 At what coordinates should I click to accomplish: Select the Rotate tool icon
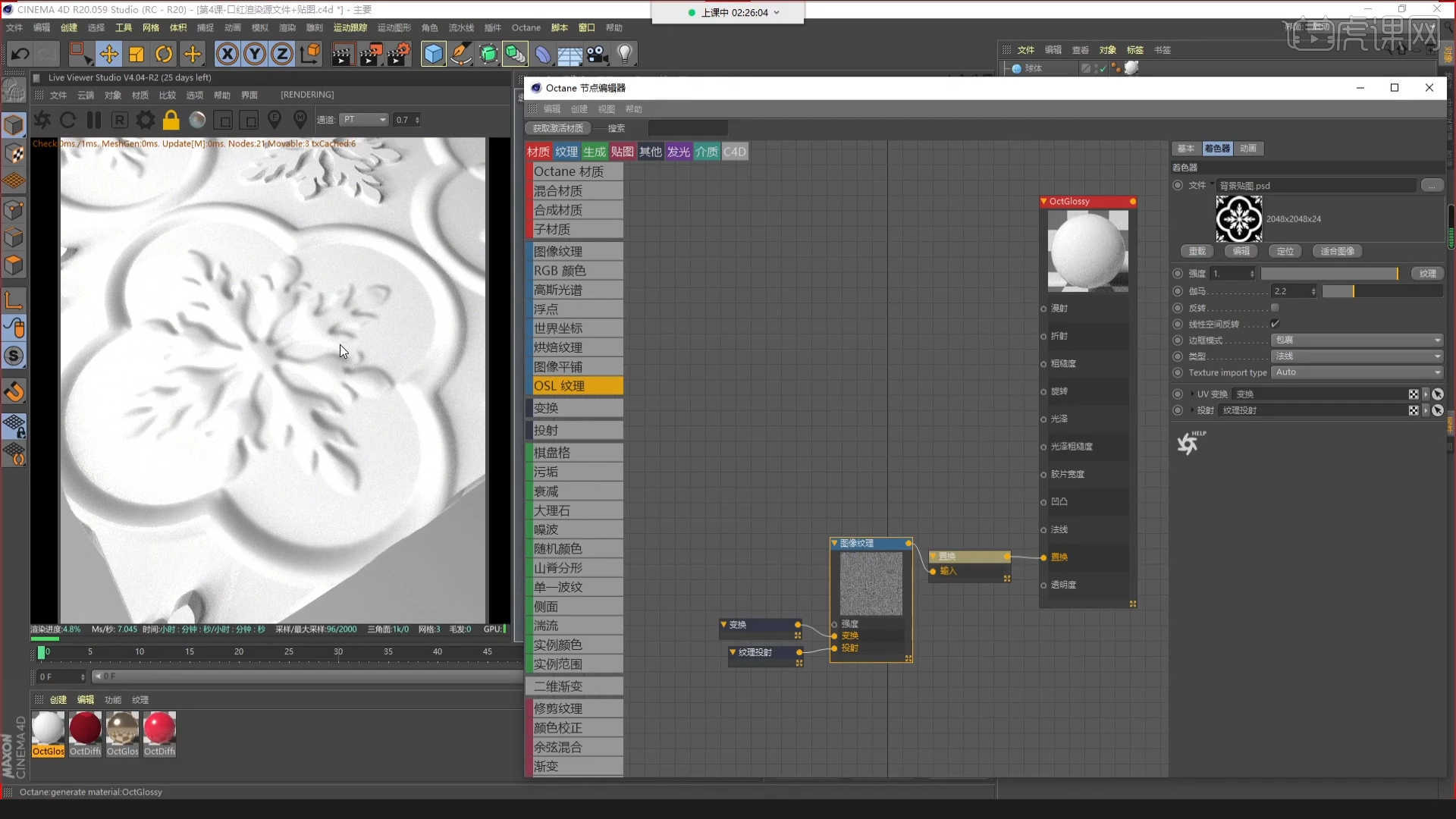[x=164, y=54]
